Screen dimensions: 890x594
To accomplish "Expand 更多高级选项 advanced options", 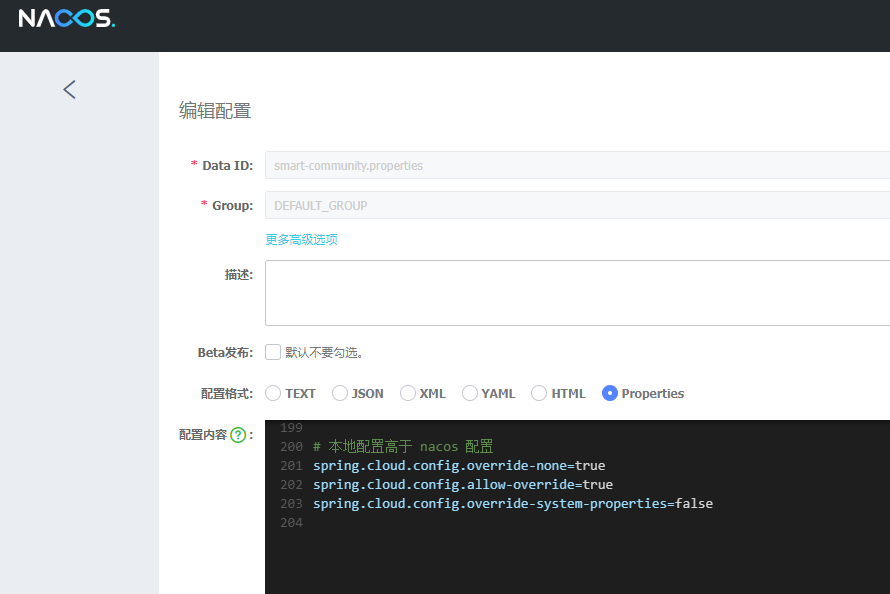I will click(x=301, y=240).
